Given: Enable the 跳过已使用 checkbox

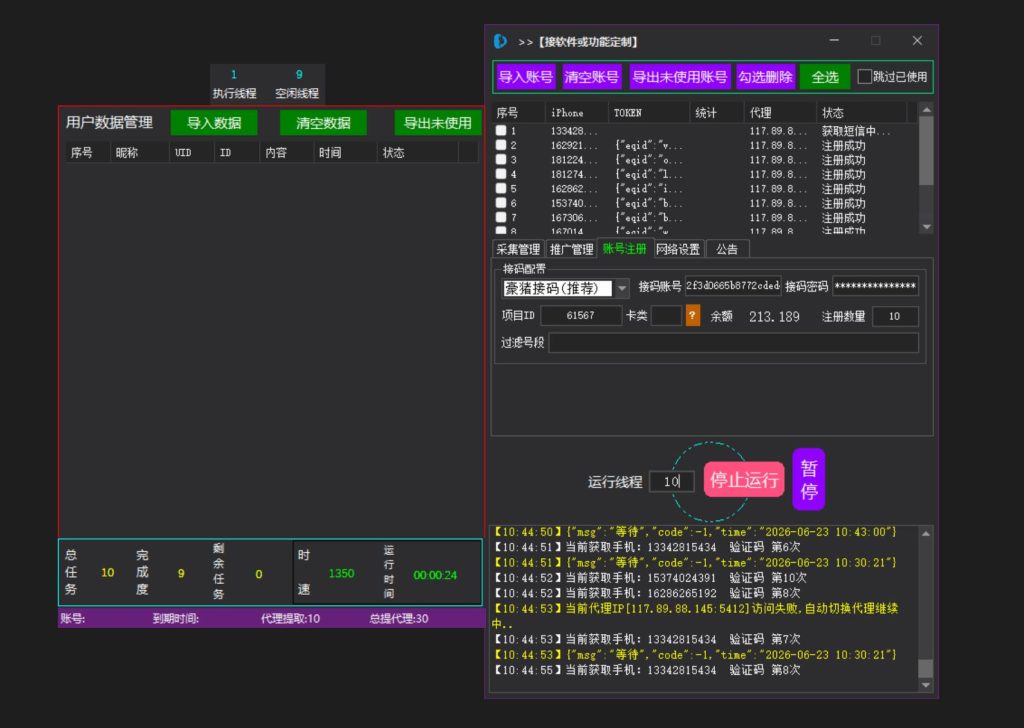Looking at the screenshot, I should 864,76.
